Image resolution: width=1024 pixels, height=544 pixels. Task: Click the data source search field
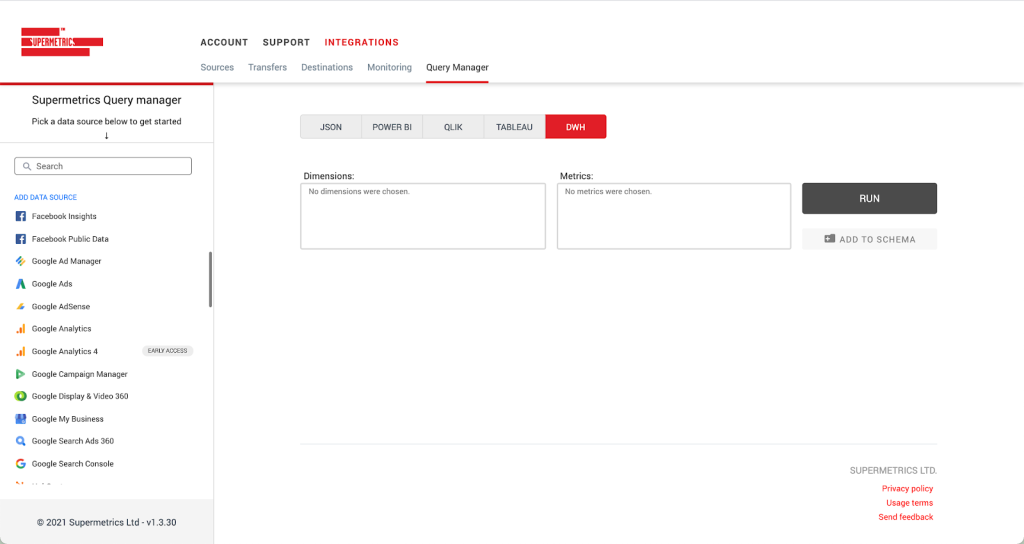[x=103, y=166]
